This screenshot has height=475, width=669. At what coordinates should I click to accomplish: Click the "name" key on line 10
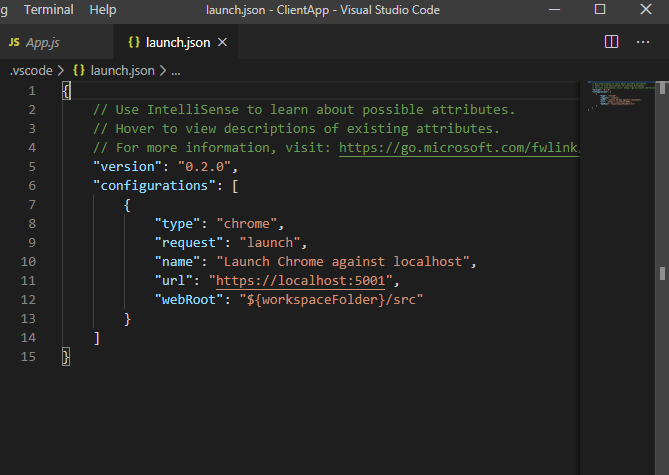pos(177,262)
